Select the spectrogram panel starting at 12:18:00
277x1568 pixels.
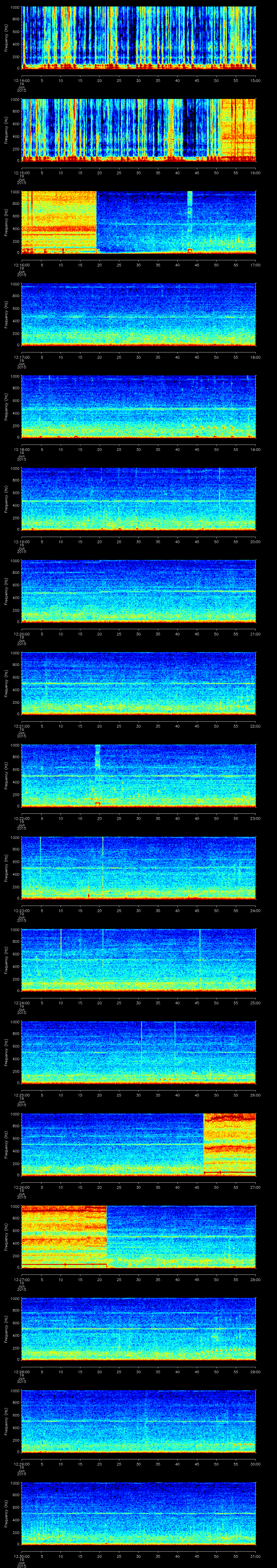138,407
